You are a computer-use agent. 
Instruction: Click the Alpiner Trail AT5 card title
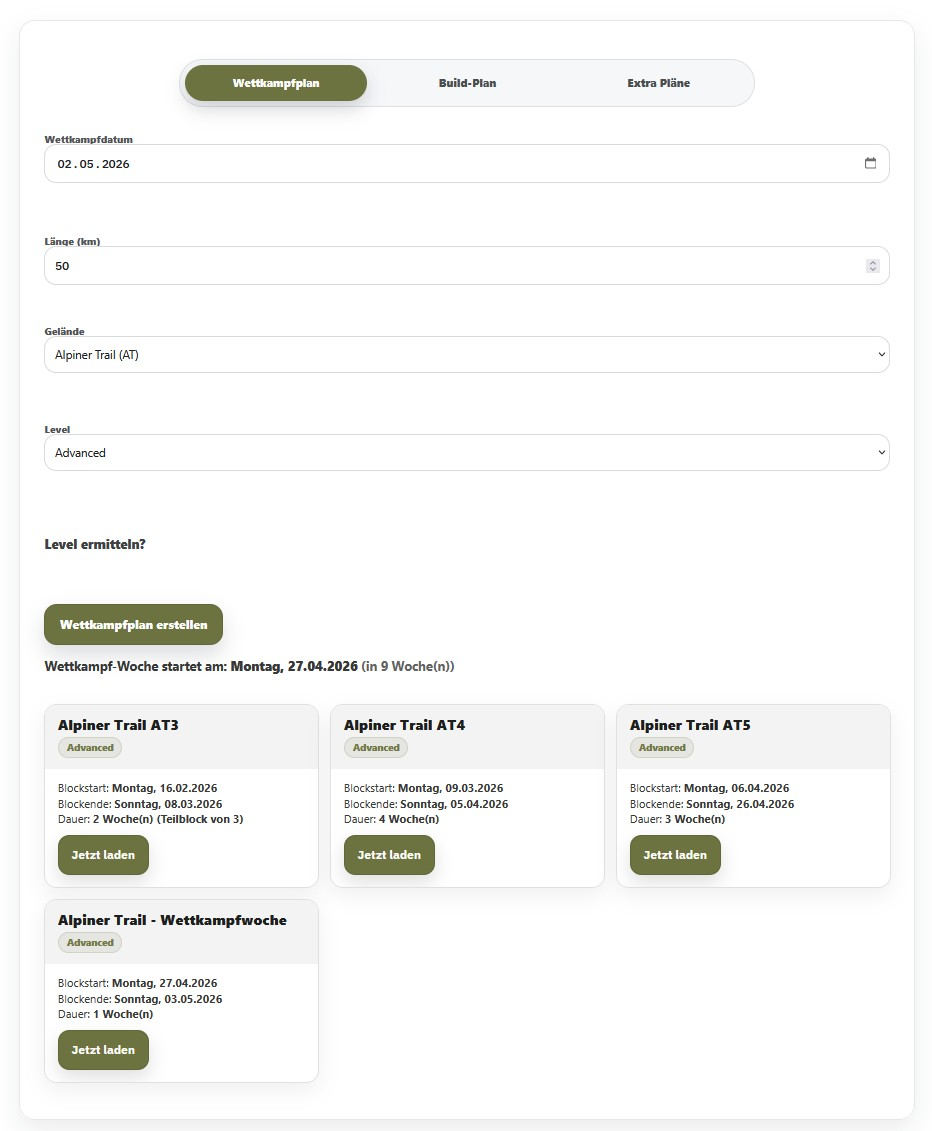pos(690,725)
